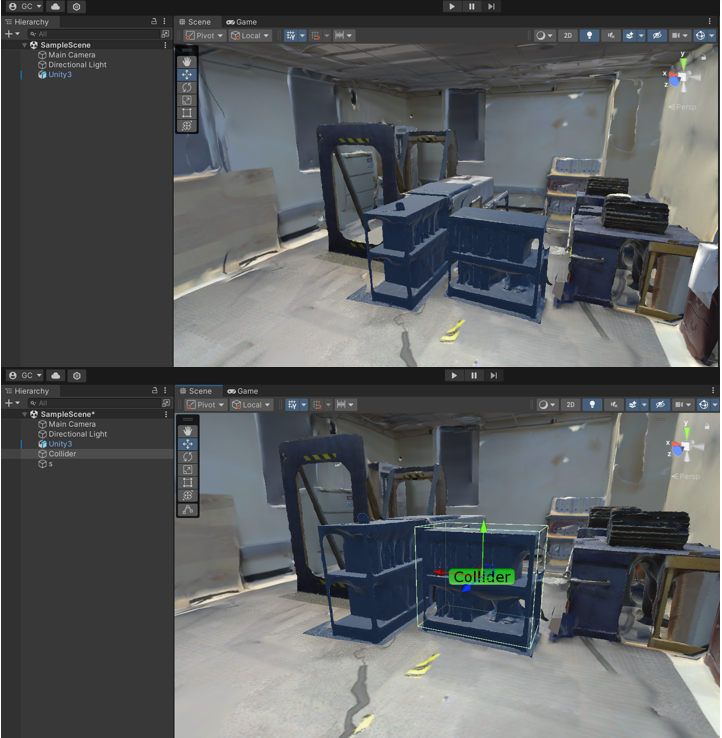Select the Hand tool in the top Scene view

click(x=187, y=62)
